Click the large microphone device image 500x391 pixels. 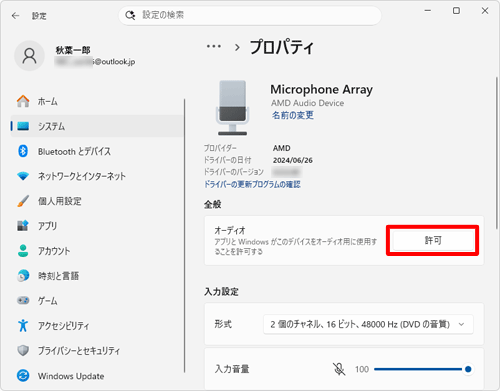[233, 107]
